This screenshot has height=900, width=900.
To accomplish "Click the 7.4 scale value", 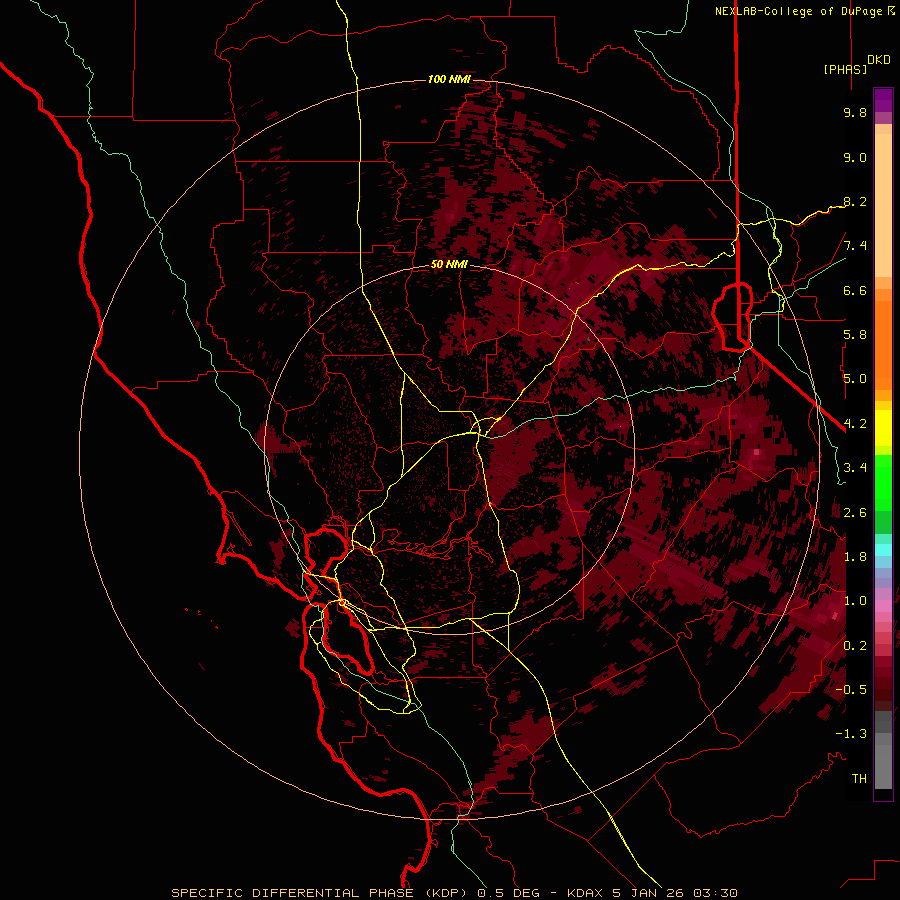I will [855, 246].
